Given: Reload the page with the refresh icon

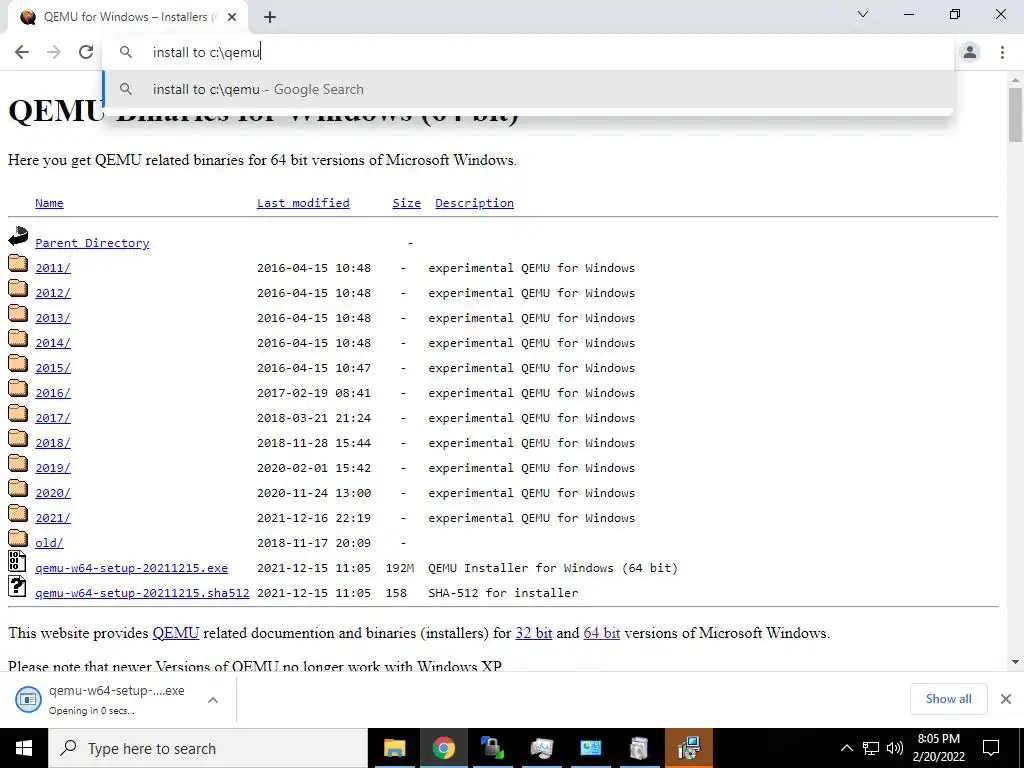Looking at the screenshot, I should (86, 52).
